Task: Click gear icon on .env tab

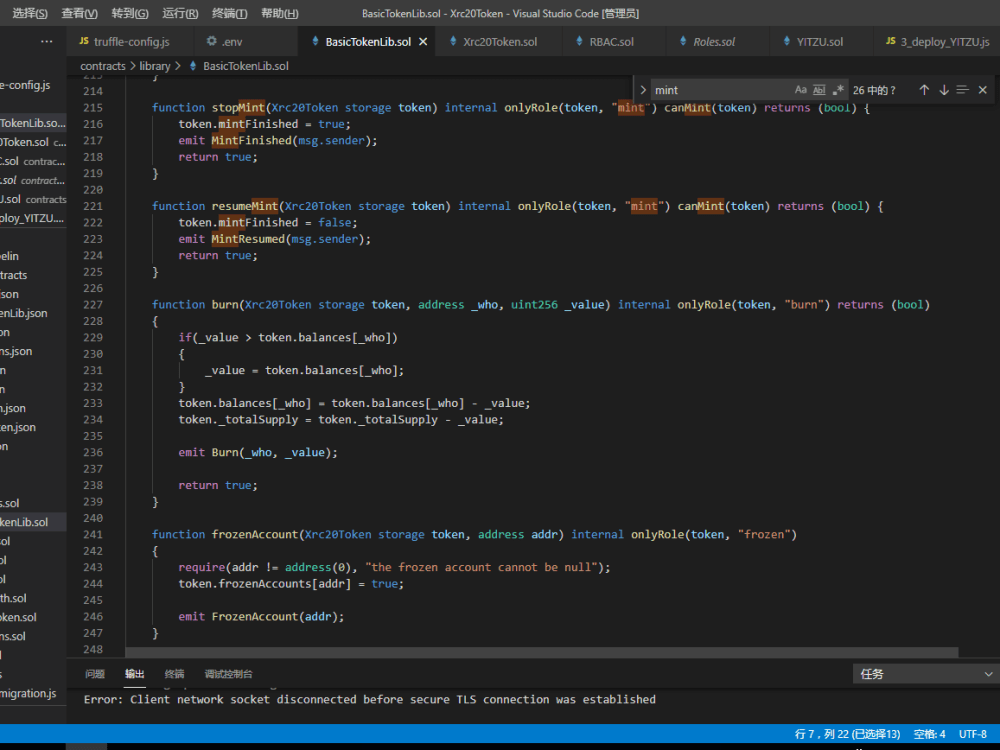Action: pos(211,41)
